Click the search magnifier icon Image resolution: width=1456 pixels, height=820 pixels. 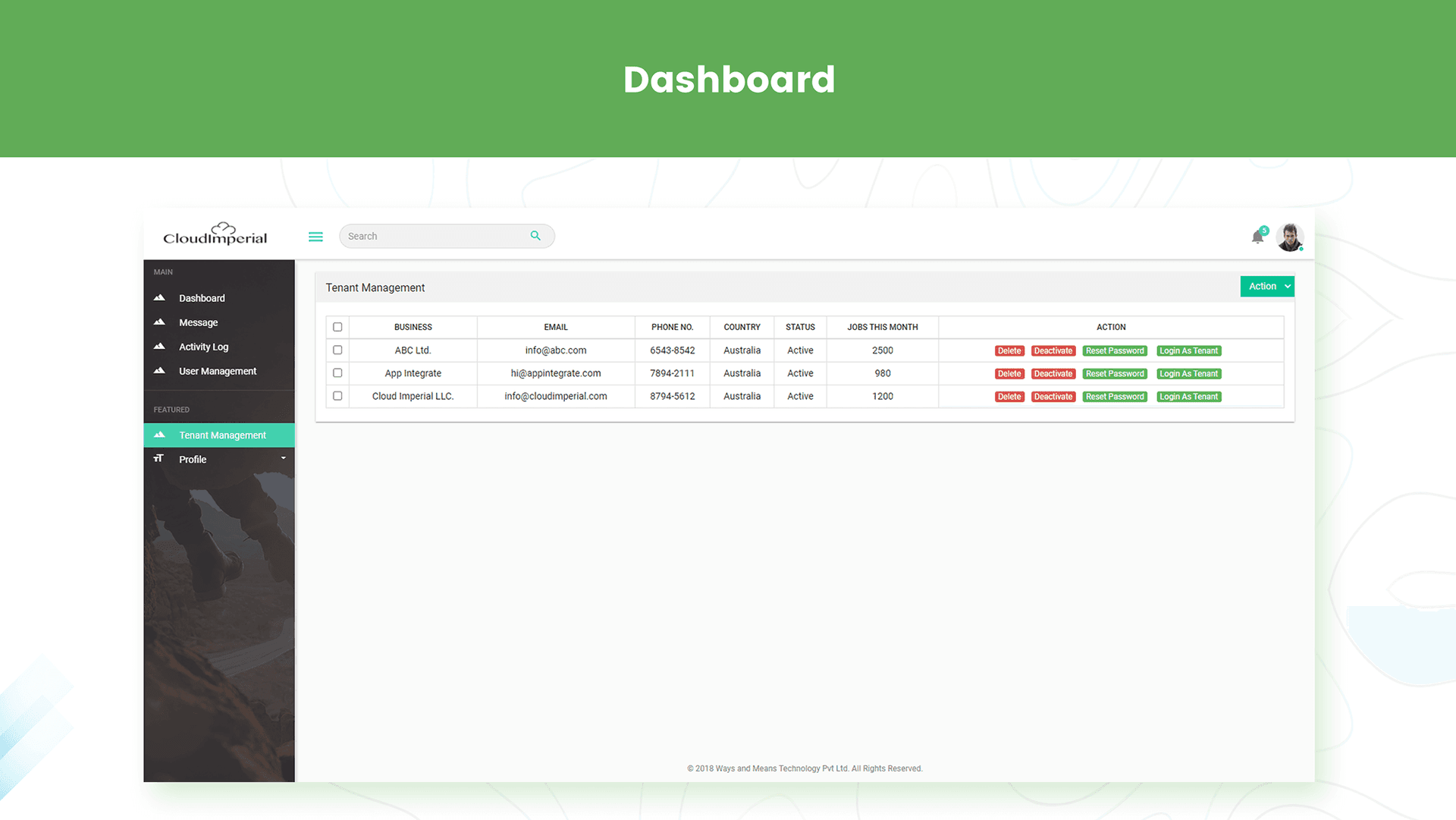click(x=535, y=236)
